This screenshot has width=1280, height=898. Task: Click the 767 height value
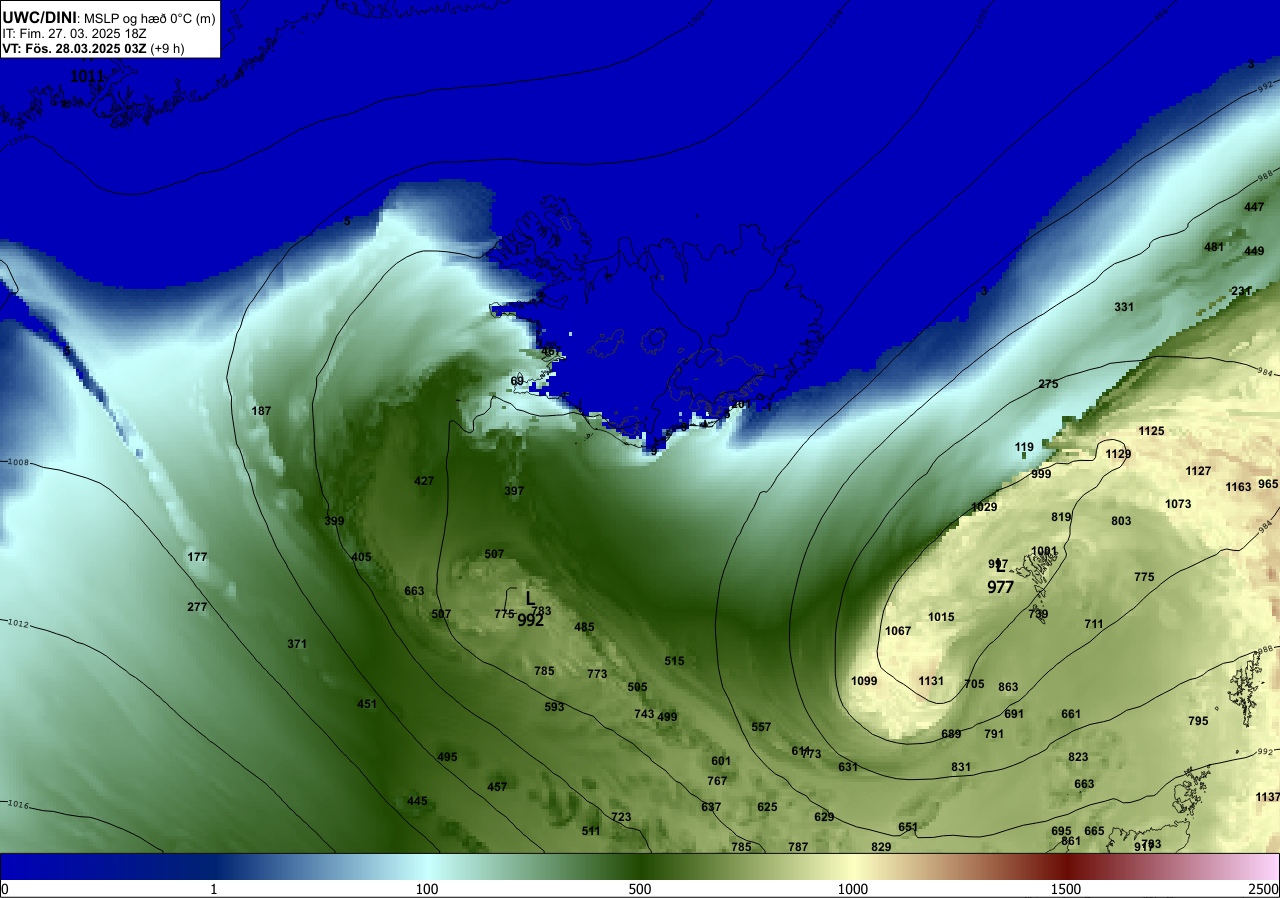click(717, 781)
